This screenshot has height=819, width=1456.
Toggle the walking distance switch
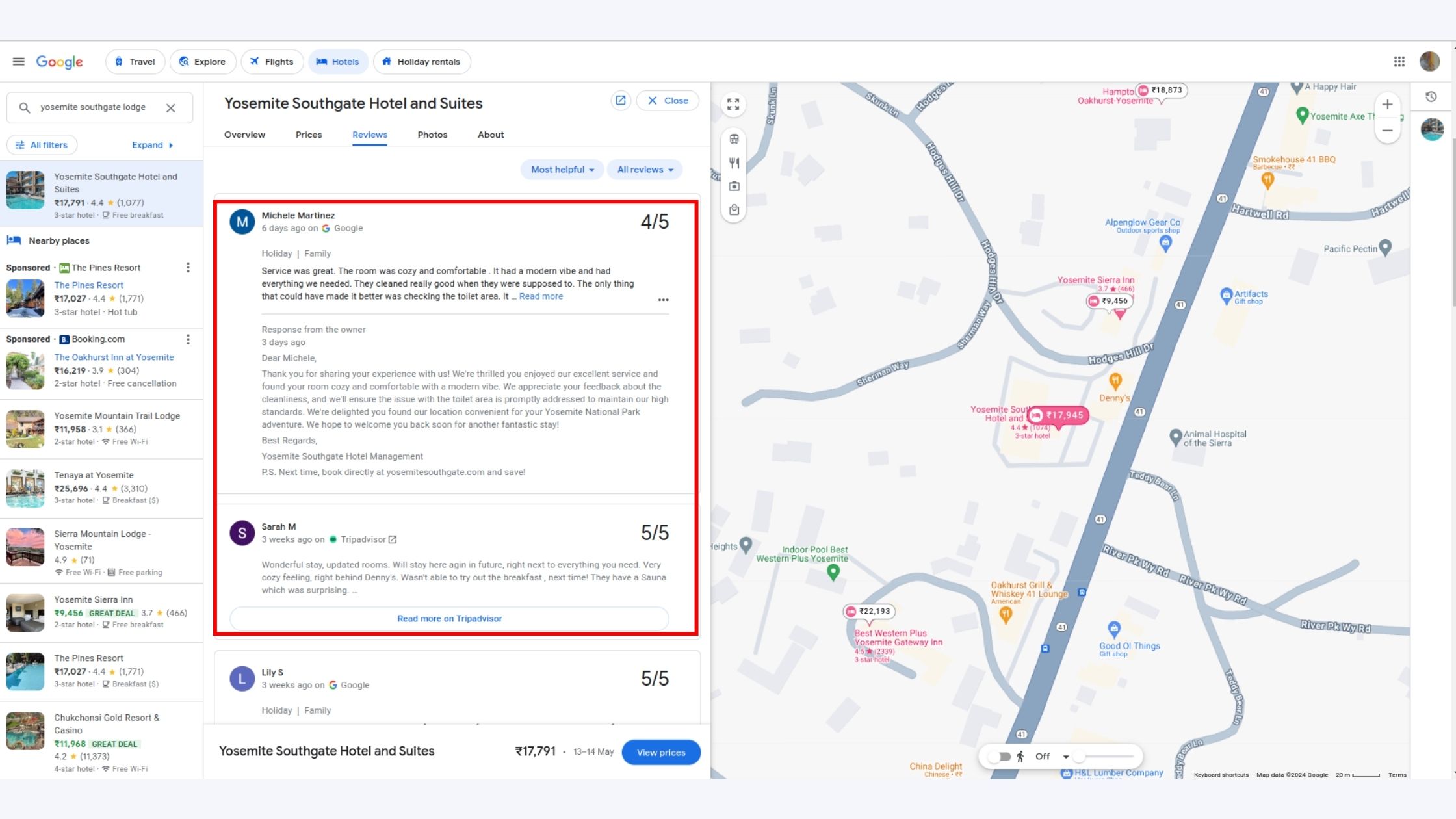(999, 757)
